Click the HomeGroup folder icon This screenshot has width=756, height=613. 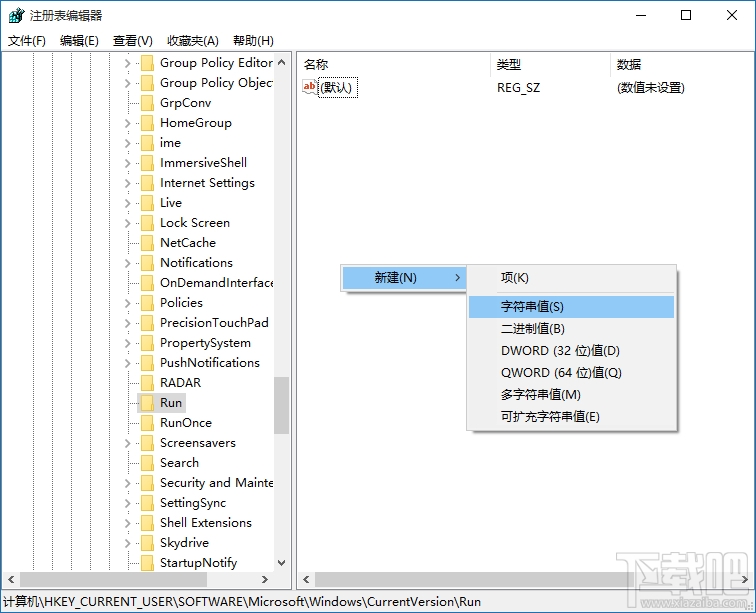point(147,123)
